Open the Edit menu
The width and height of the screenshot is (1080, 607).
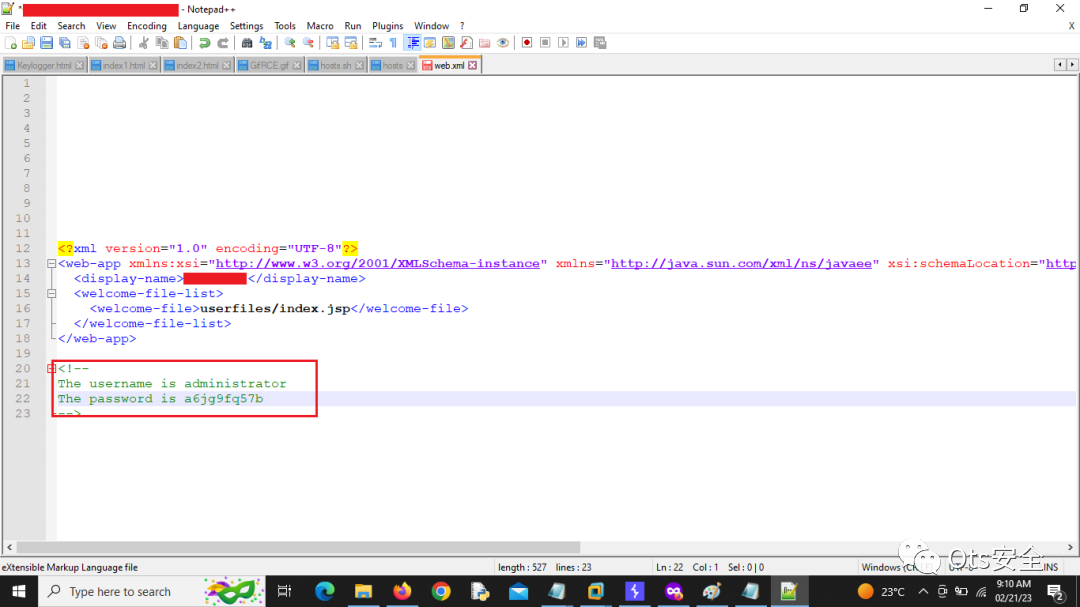(39, 25)
